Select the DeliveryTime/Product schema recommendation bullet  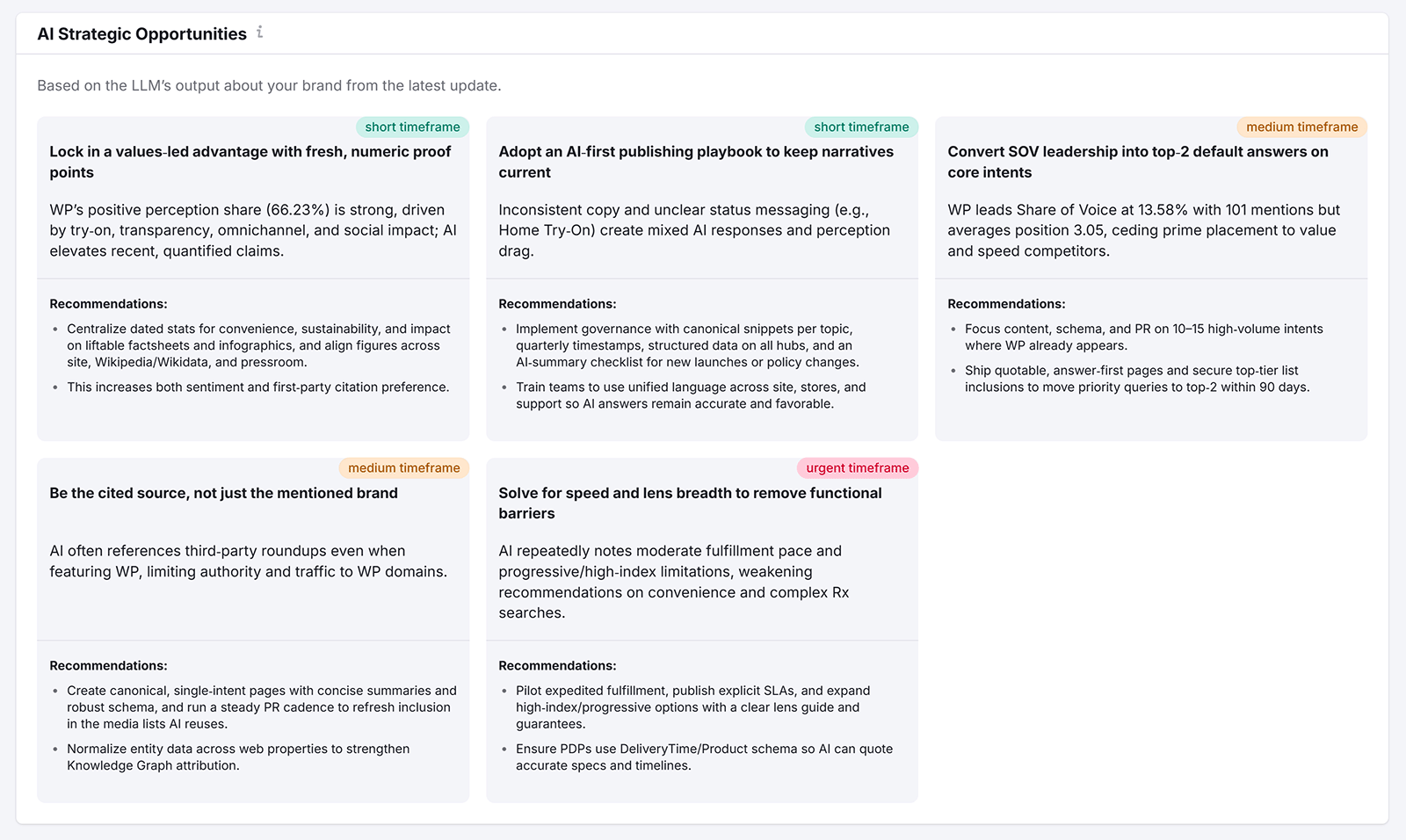click(703, 757)
